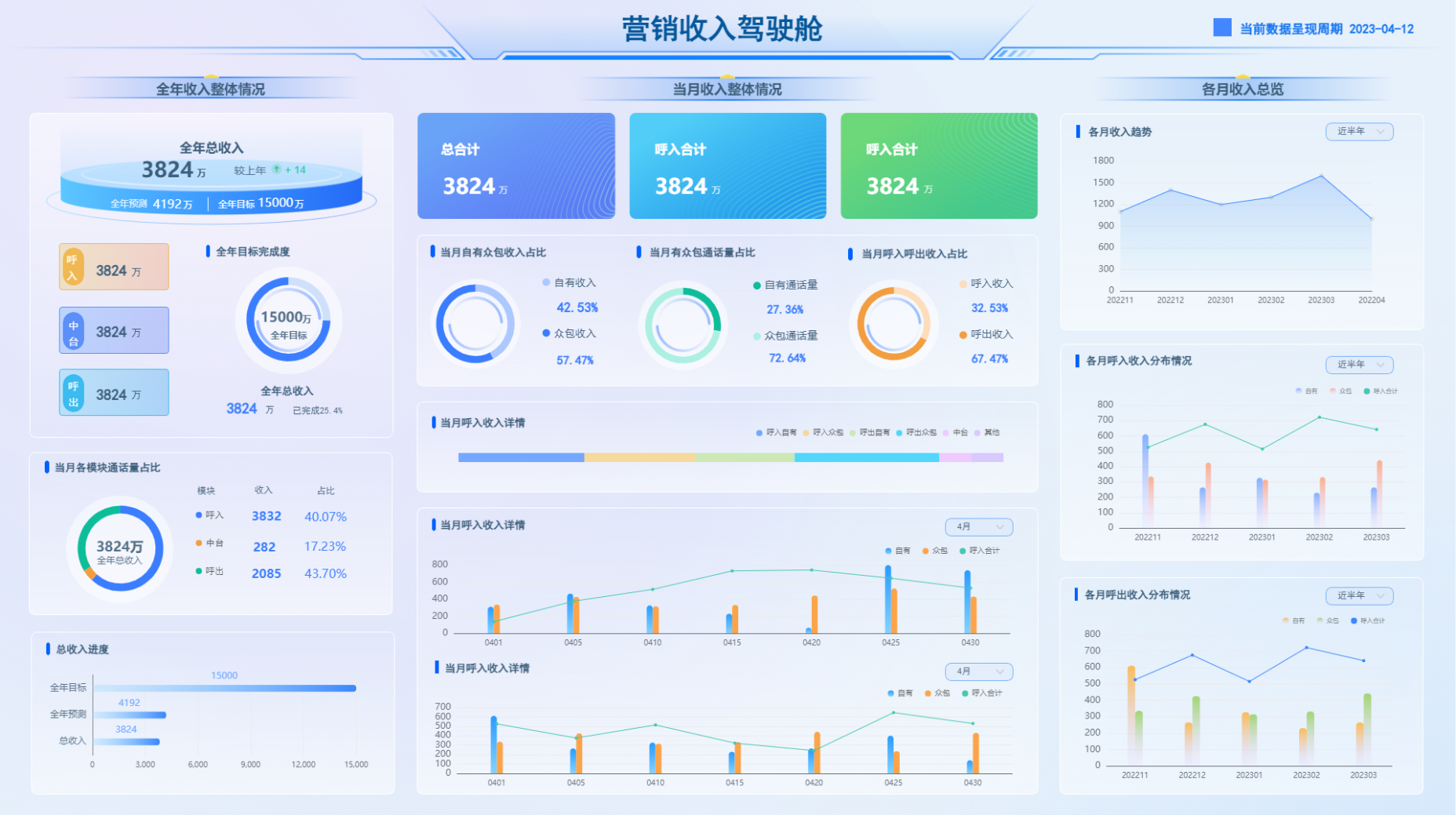The image size is (1456, 815).
Task: Toggle the 呼出自有 legend series
Action: [x=869, y=432]
